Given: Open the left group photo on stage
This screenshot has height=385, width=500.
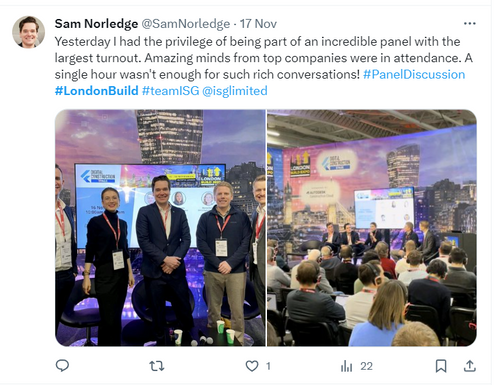Looking at the screenshot, I should click(x=160, y=228).
